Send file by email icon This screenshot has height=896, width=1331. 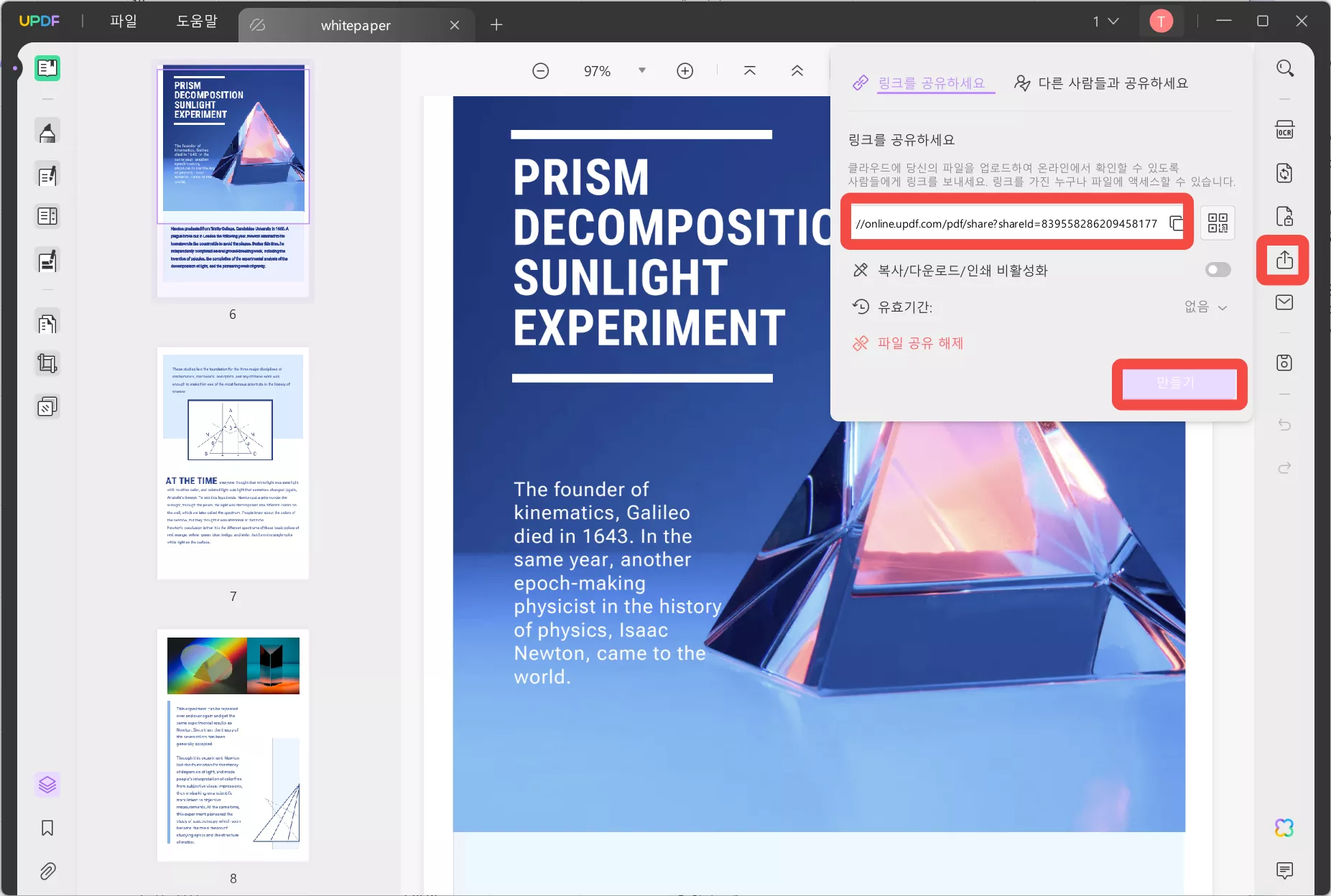coord(1284,302)
